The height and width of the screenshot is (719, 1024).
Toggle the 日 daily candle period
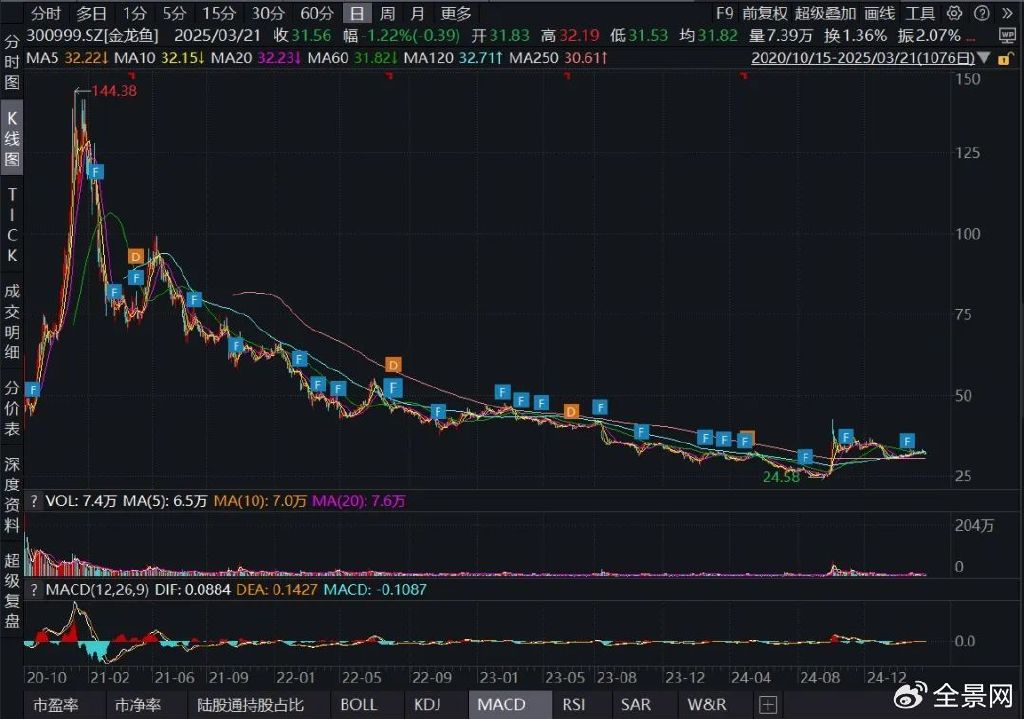click(x=357, y=14)
